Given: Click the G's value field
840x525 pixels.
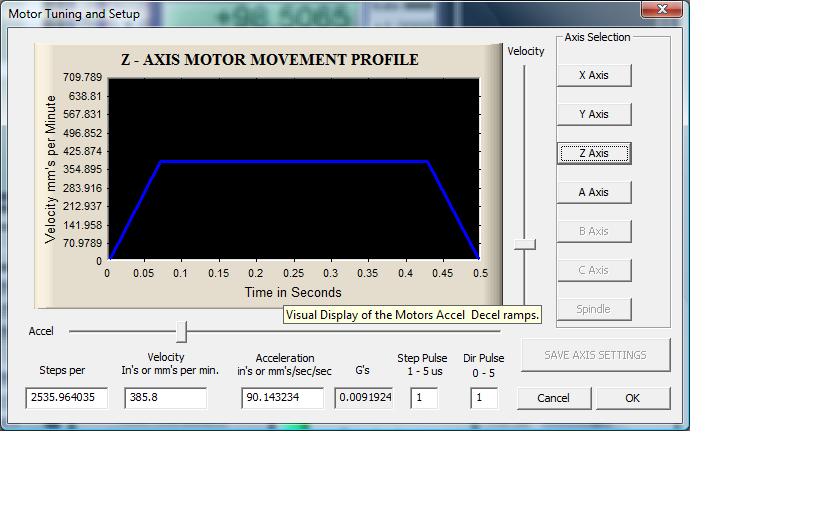Looking at the screenshot, I should coord(363,398).
